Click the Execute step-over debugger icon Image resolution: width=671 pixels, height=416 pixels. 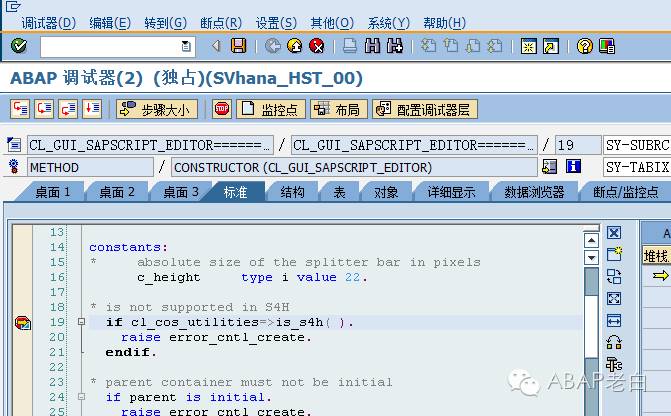(44, 109)
